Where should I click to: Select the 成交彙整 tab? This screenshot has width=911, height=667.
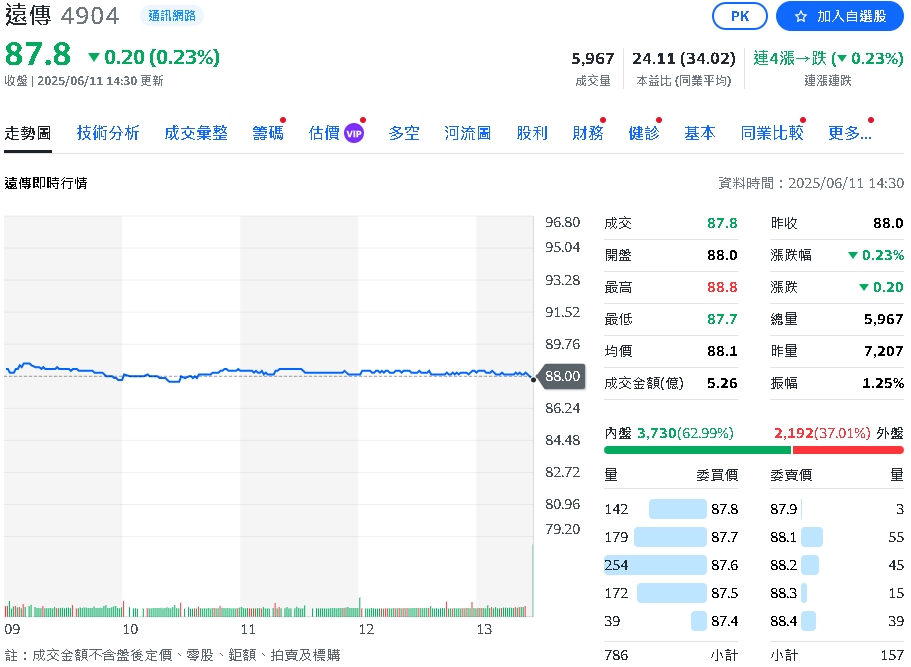pos(196,132)
